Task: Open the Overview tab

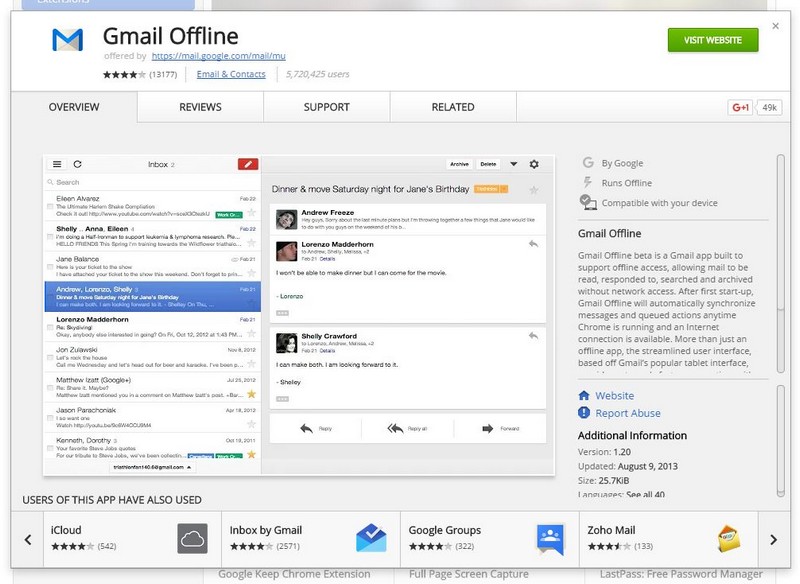Action: [x=74, y=107]
